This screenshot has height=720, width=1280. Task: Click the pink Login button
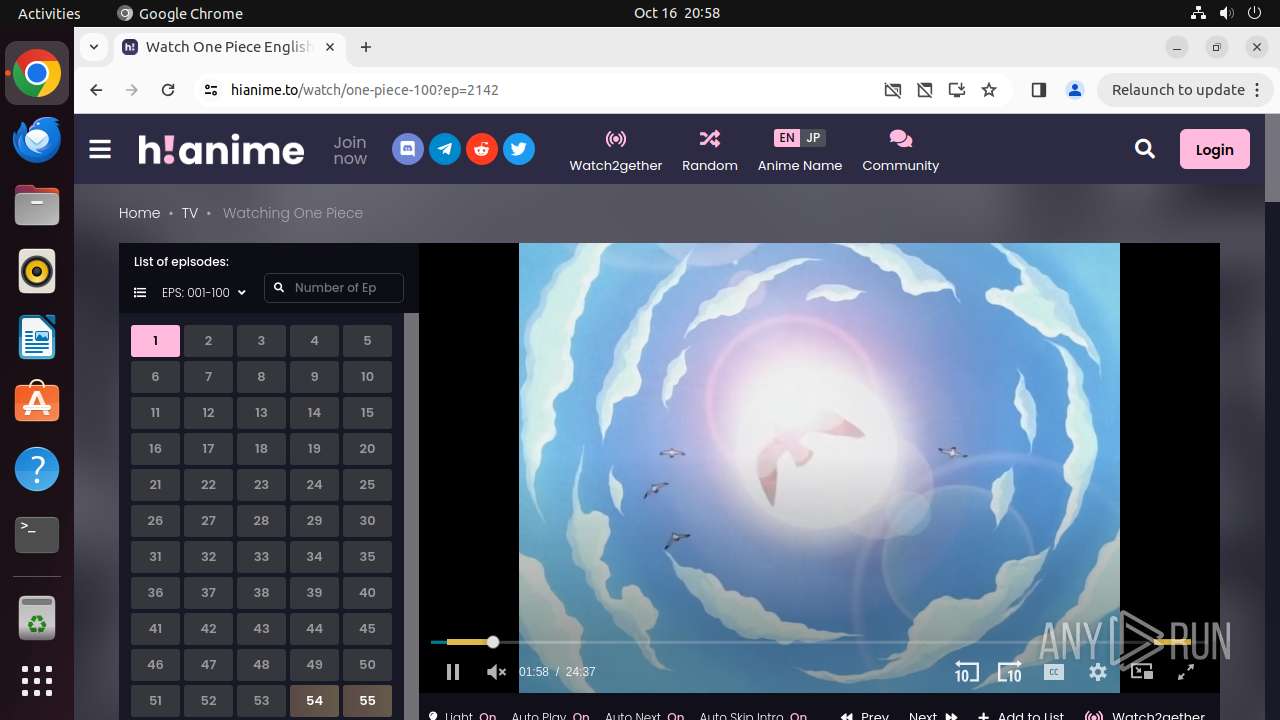pyautogui.click(x=1214, y=149)
